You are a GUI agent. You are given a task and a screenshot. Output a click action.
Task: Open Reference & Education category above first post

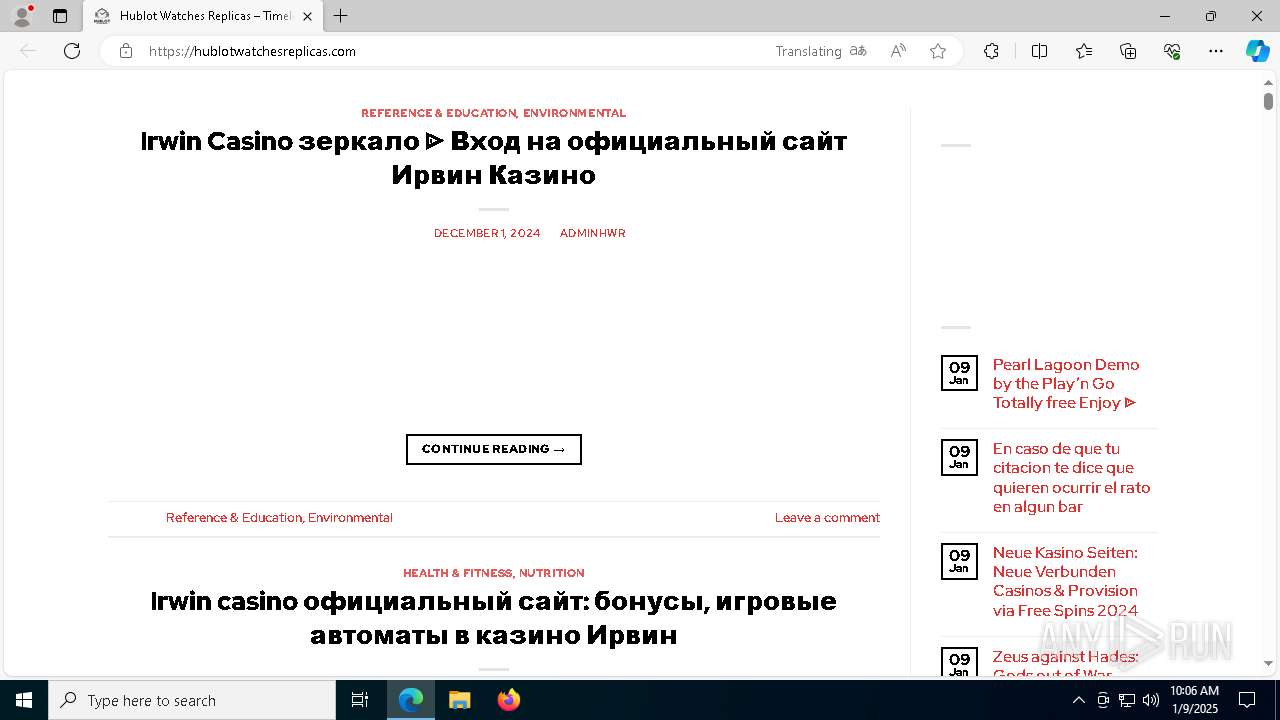pos(438,113)
